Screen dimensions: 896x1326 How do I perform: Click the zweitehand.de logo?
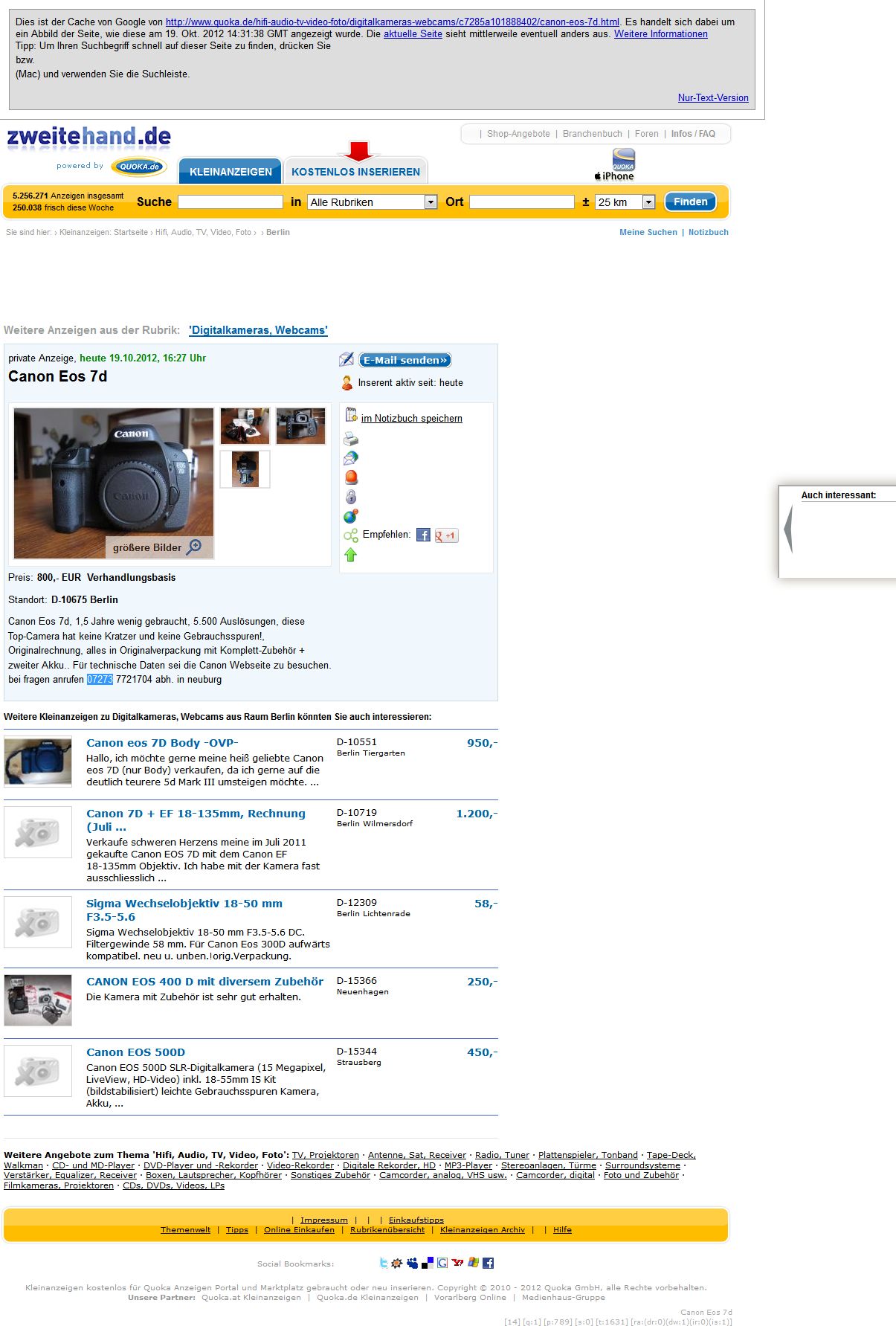pyautogui.click(x=89, y=138)
